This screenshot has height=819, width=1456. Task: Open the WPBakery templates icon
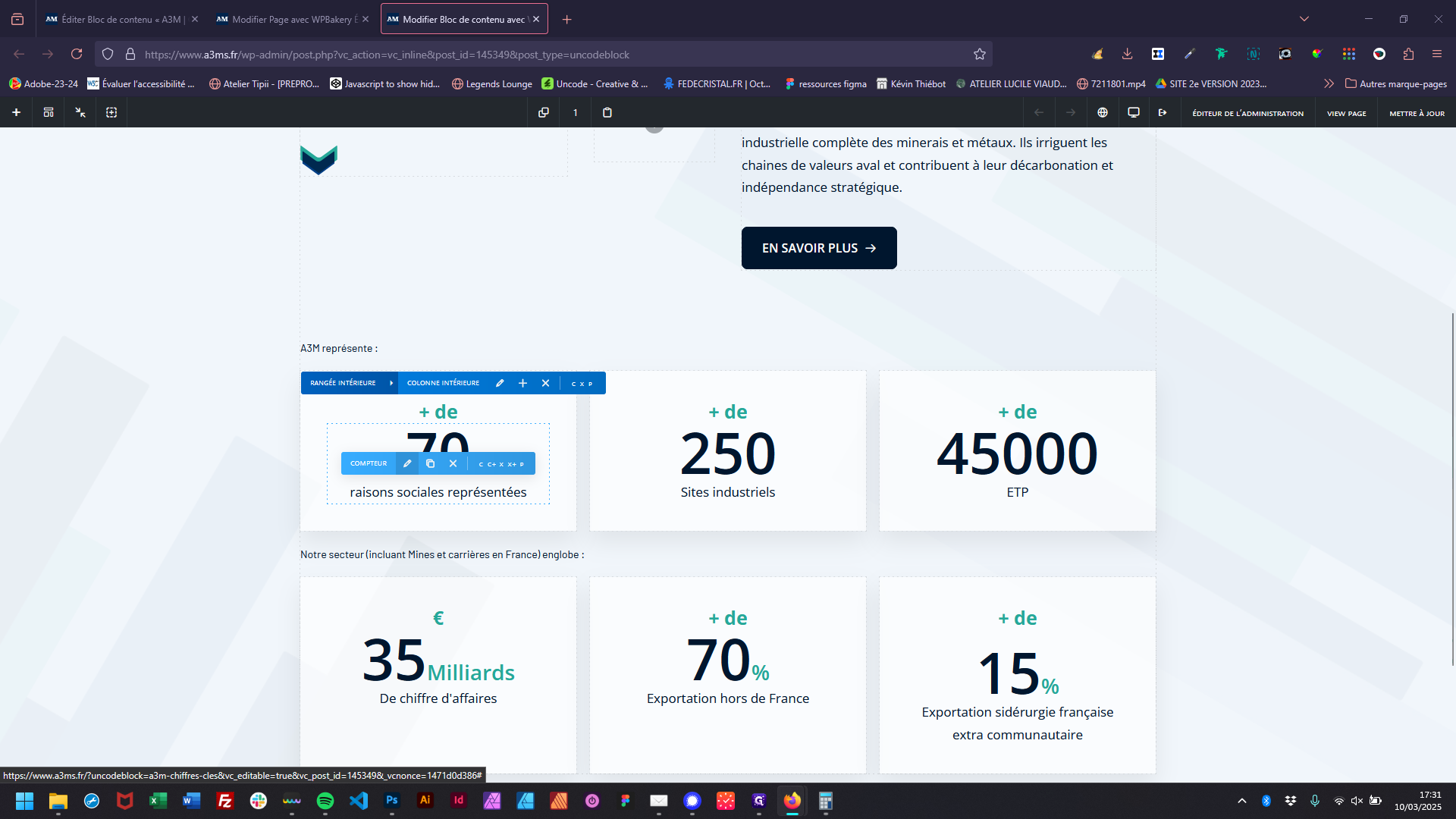coord(49,112)
